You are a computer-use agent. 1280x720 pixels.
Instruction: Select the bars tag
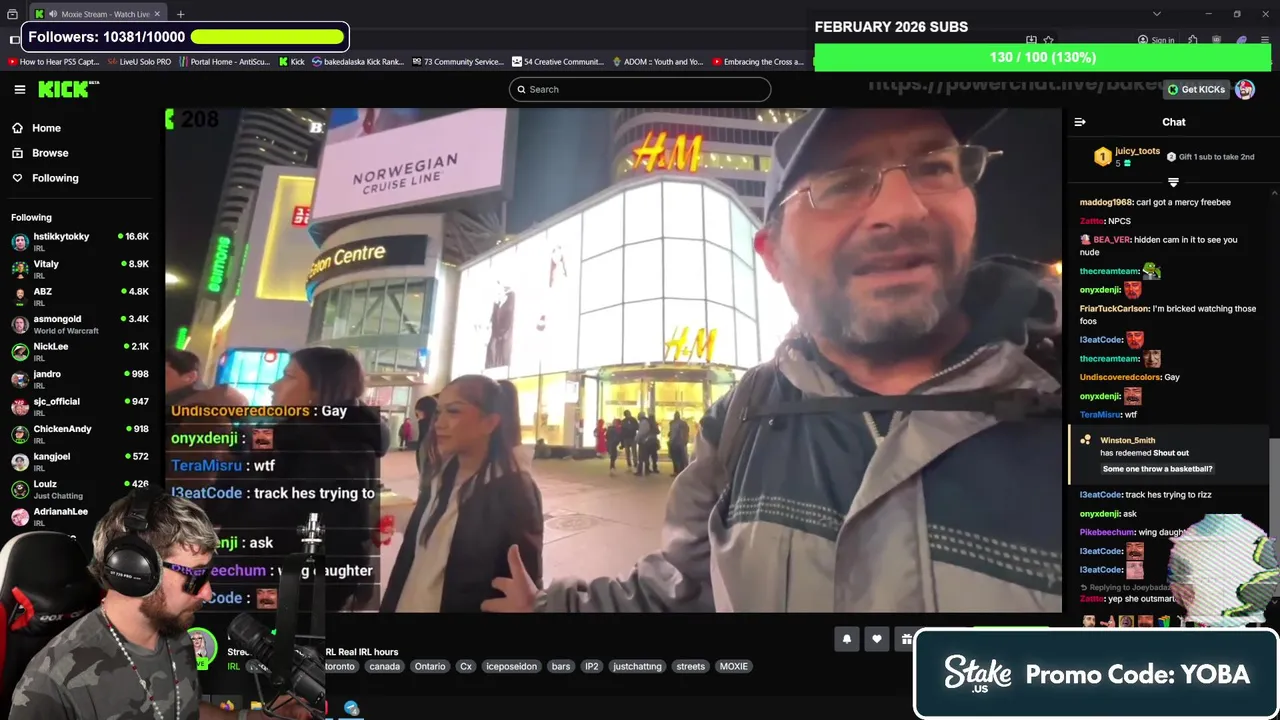pos(561,666)
